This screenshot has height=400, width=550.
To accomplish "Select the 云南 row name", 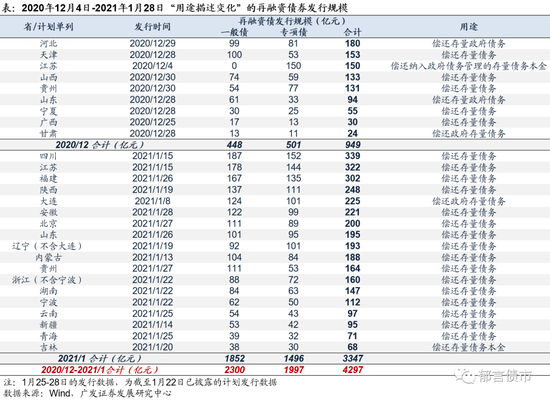I will [x=48, y=313].
